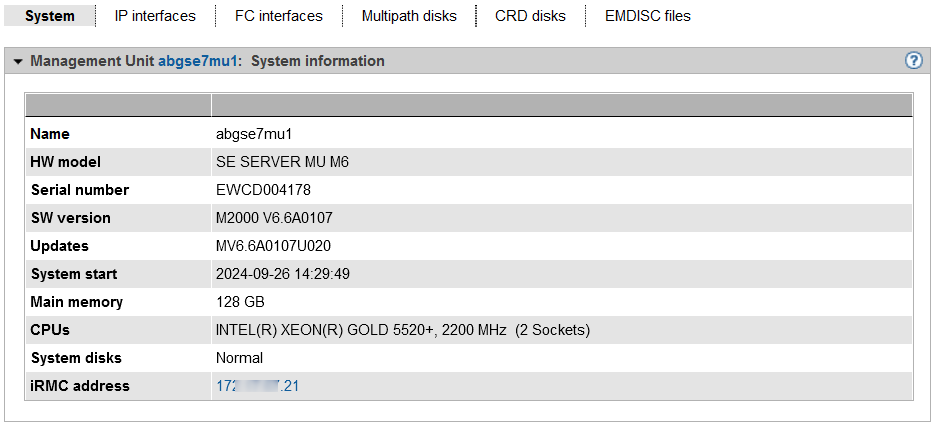Show the CRD disks tab
Screen dimensions: 931x422
point(530,16)
